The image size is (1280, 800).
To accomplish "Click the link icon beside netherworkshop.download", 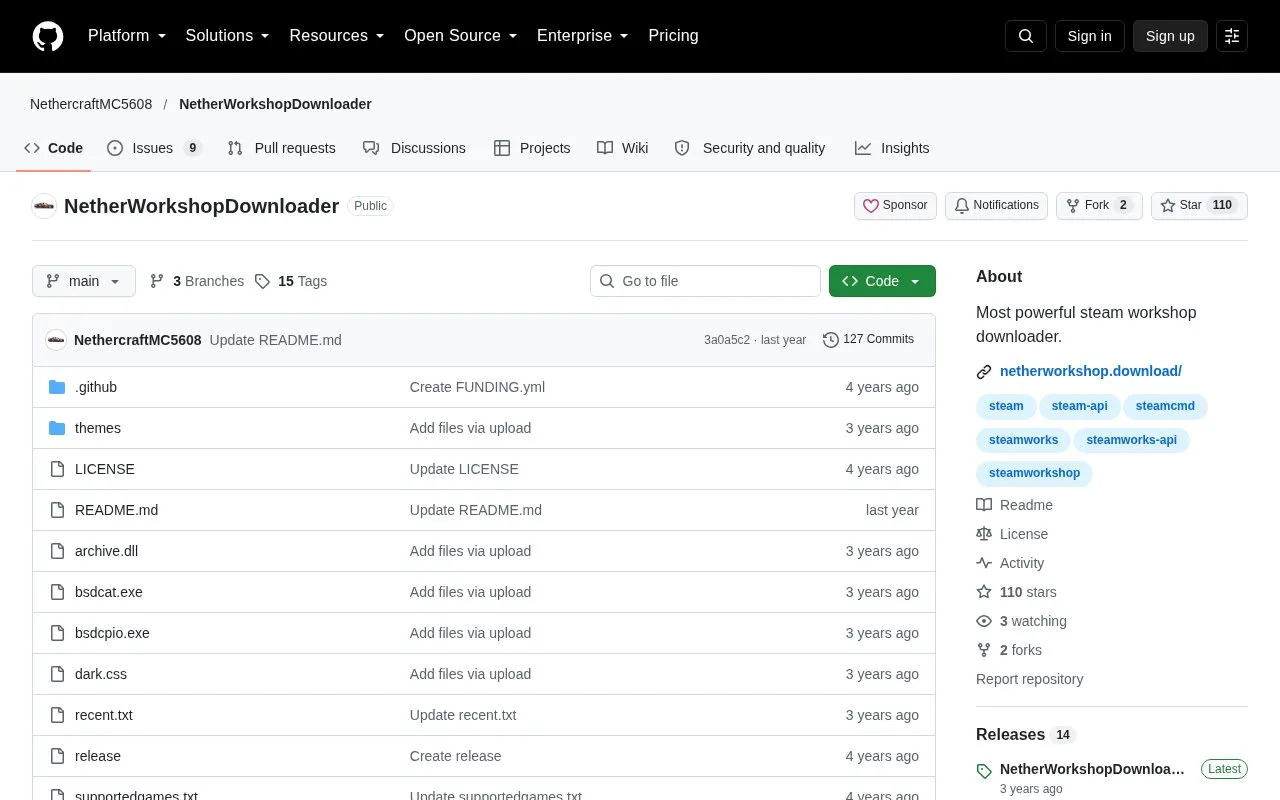I will [x=984, y=371].
